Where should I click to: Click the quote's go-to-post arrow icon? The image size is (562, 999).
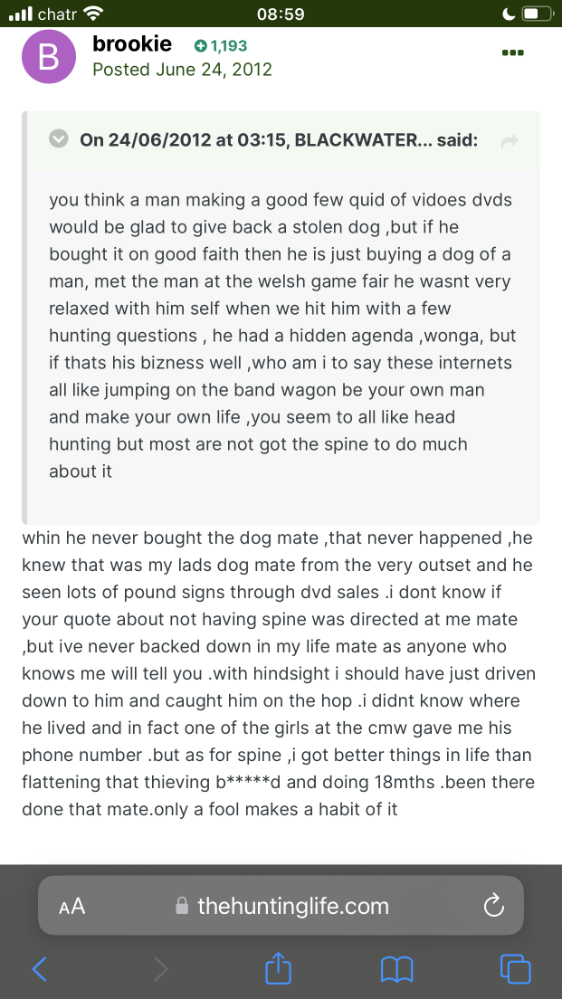click(510, 143)
